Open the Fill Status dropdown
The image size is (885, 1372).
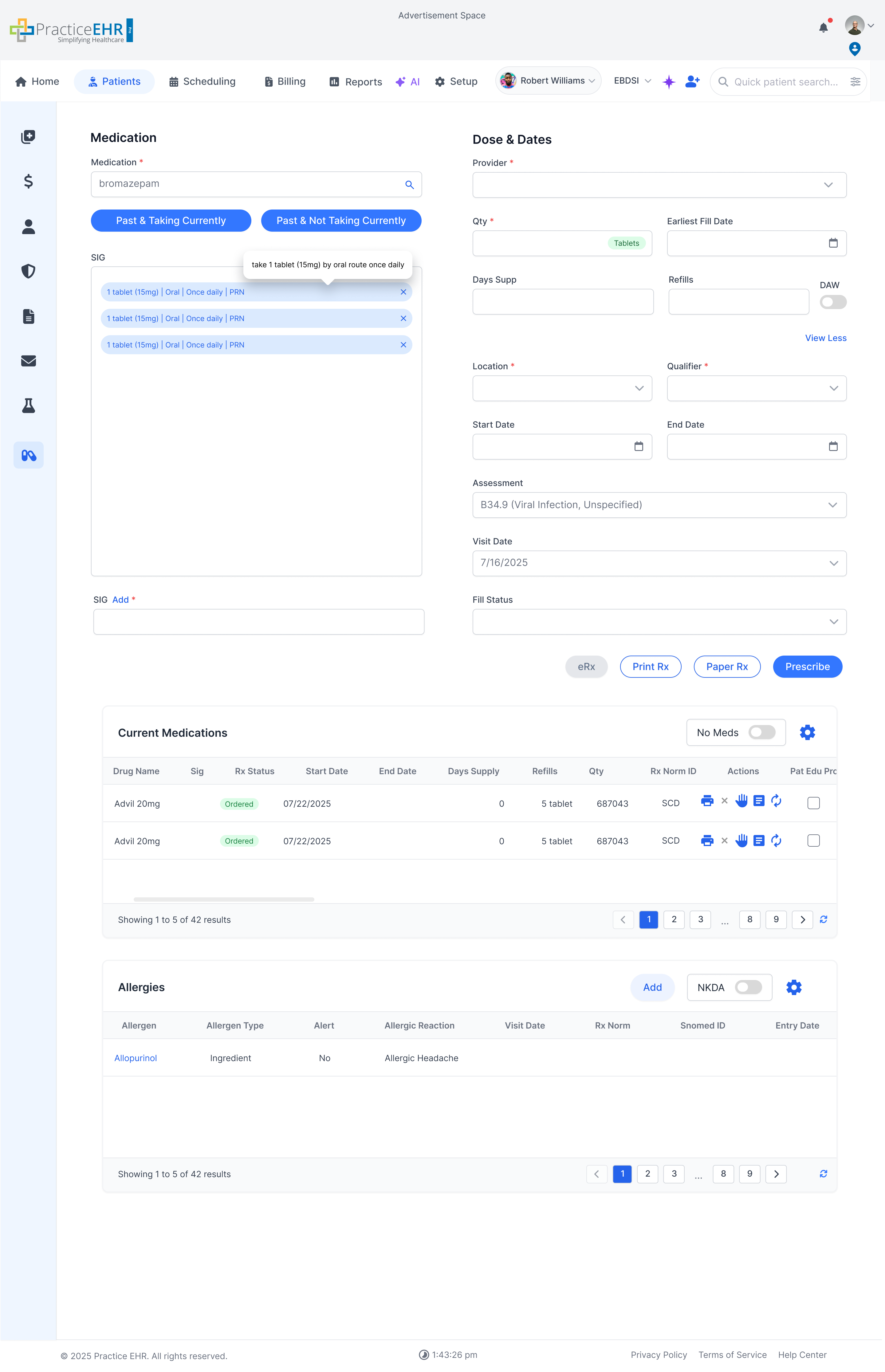pos(659,622)
